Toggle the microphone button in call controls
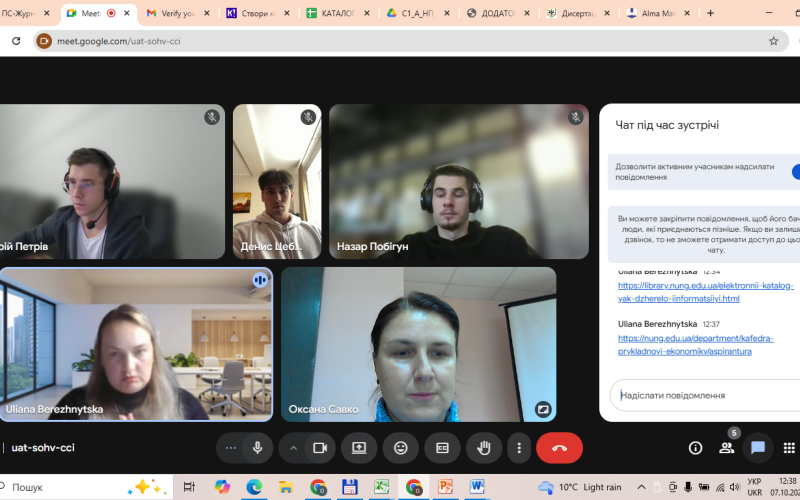Screen dimensions: 800x500 point(257,448)
